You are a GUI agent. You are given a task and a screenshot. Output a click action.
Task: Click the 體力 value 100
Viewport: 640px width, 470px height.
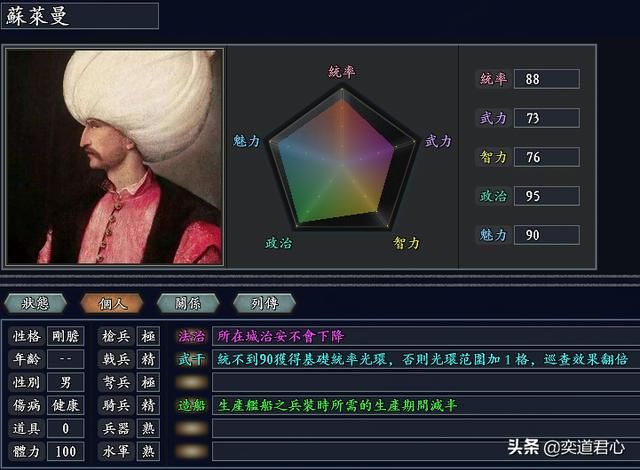click(x=65, y=451)
